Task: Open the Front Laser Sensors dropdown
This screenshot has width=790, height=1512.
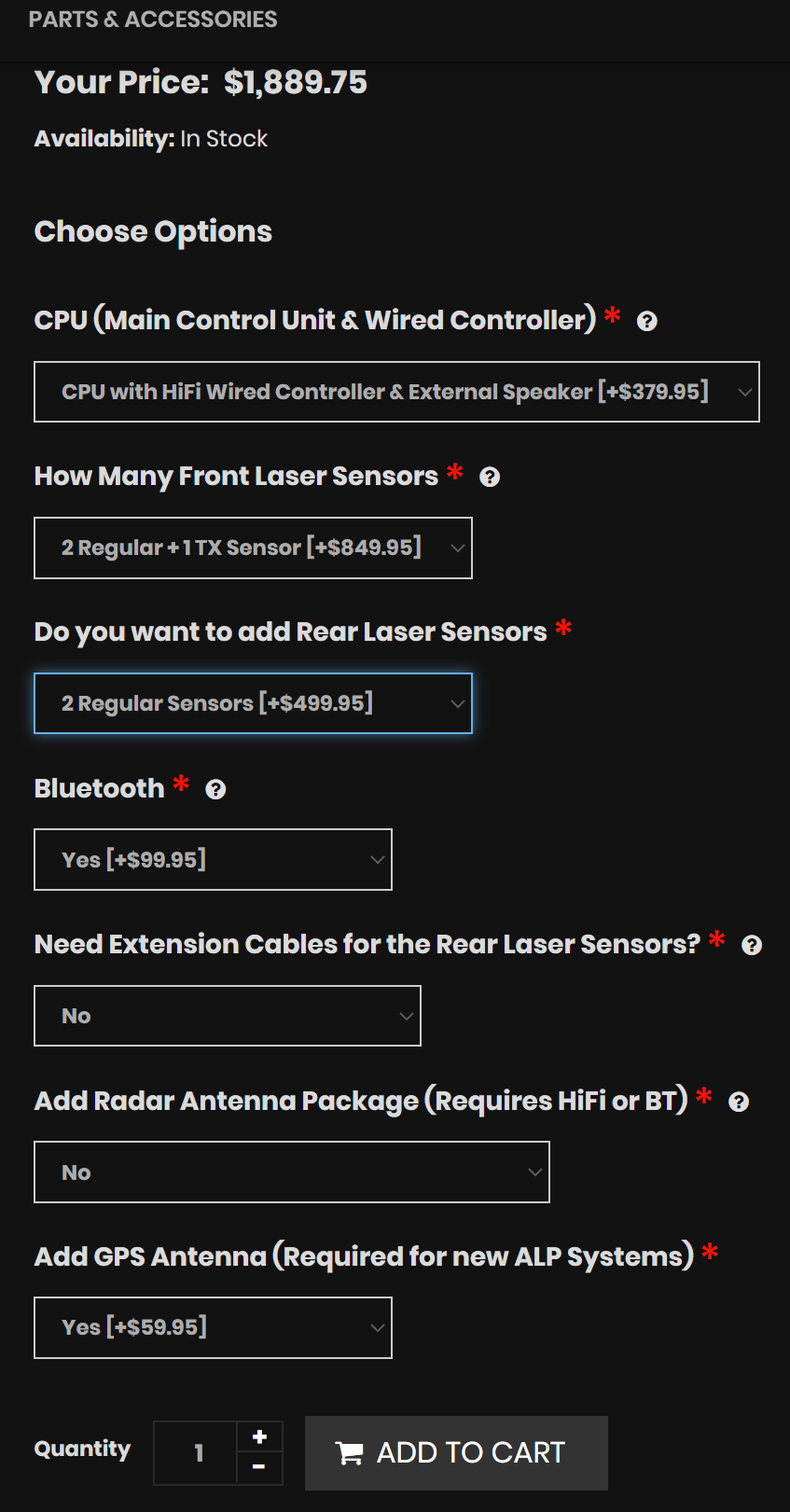Action: coord(253,548)
